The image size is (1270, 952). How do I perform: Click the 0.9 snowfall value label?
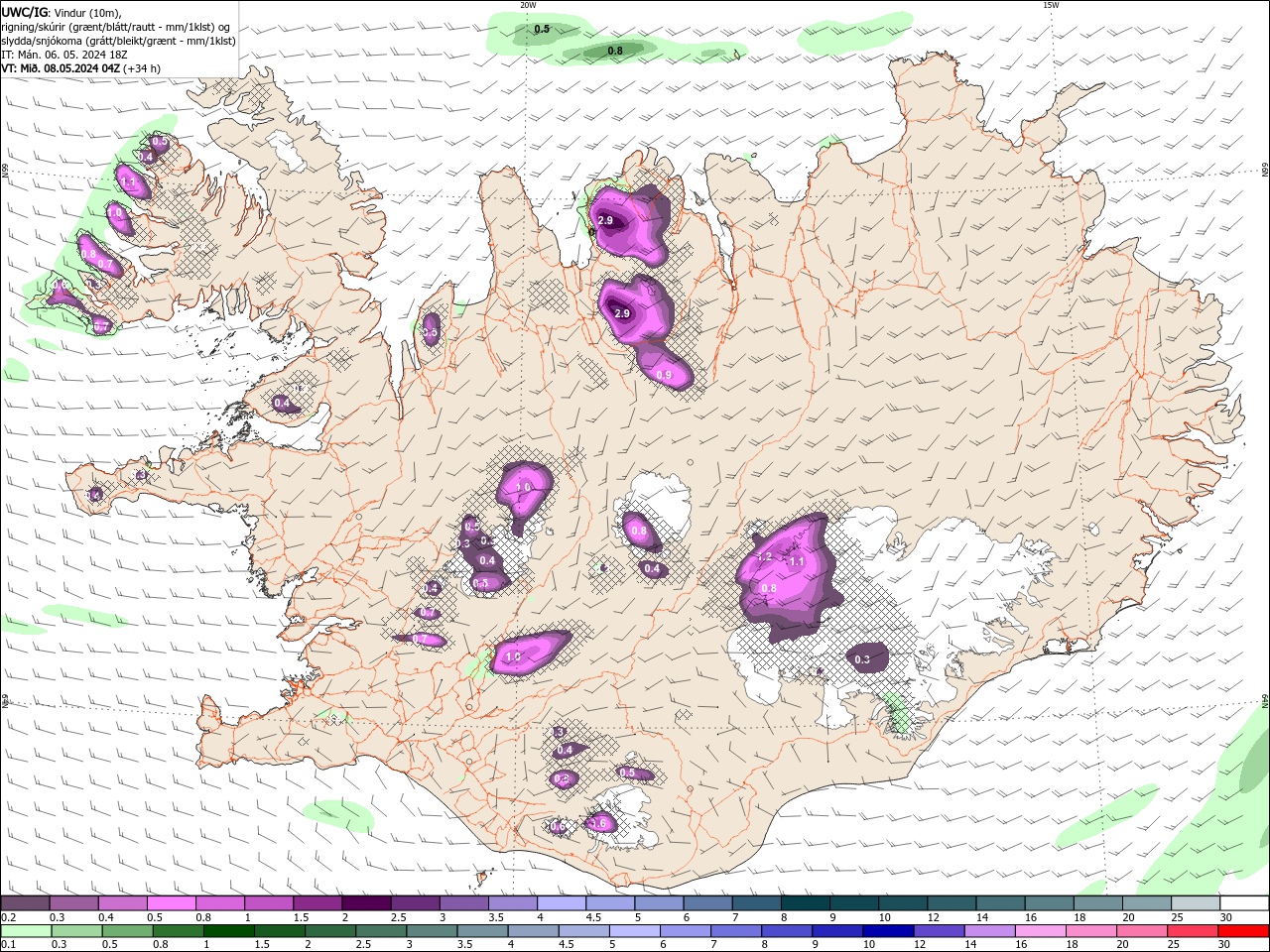664,375
